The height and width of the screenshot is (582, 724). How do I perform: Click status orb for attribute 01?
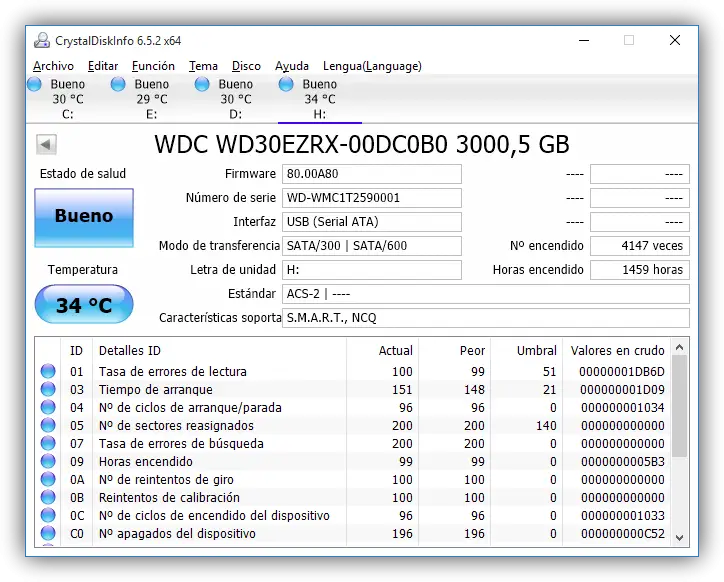click(x=48, y=371)
